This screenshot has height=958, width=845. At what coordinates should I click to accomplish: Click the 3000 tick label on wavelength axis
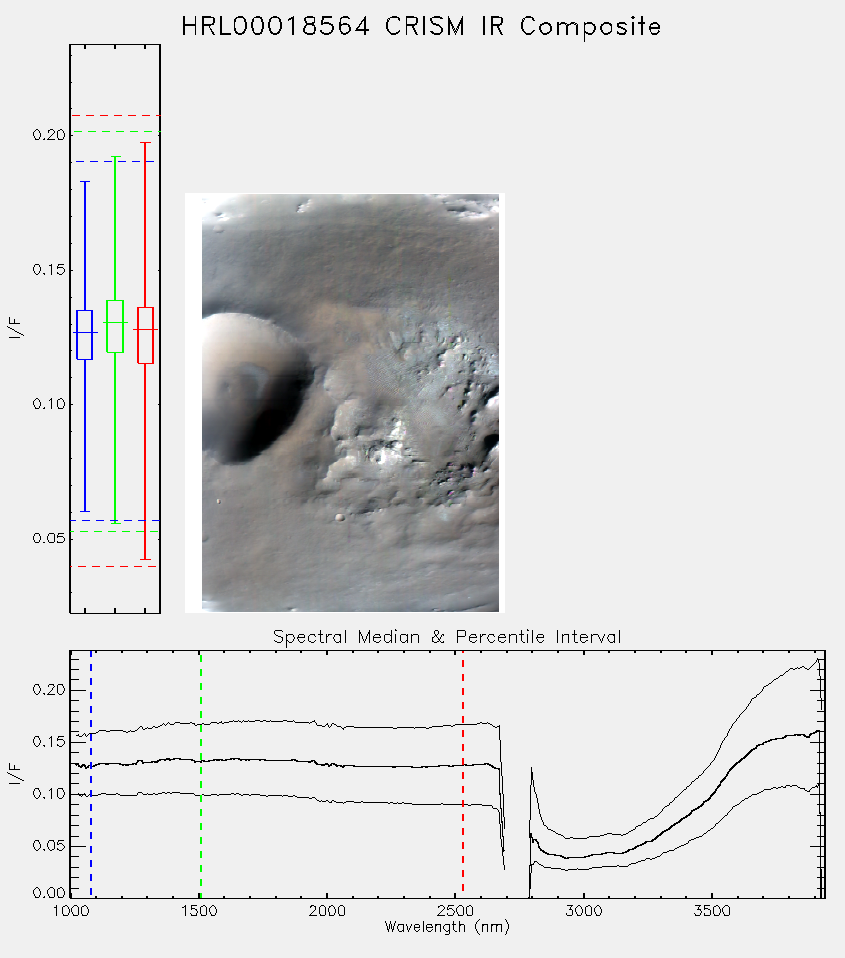(x=583, y=911)
